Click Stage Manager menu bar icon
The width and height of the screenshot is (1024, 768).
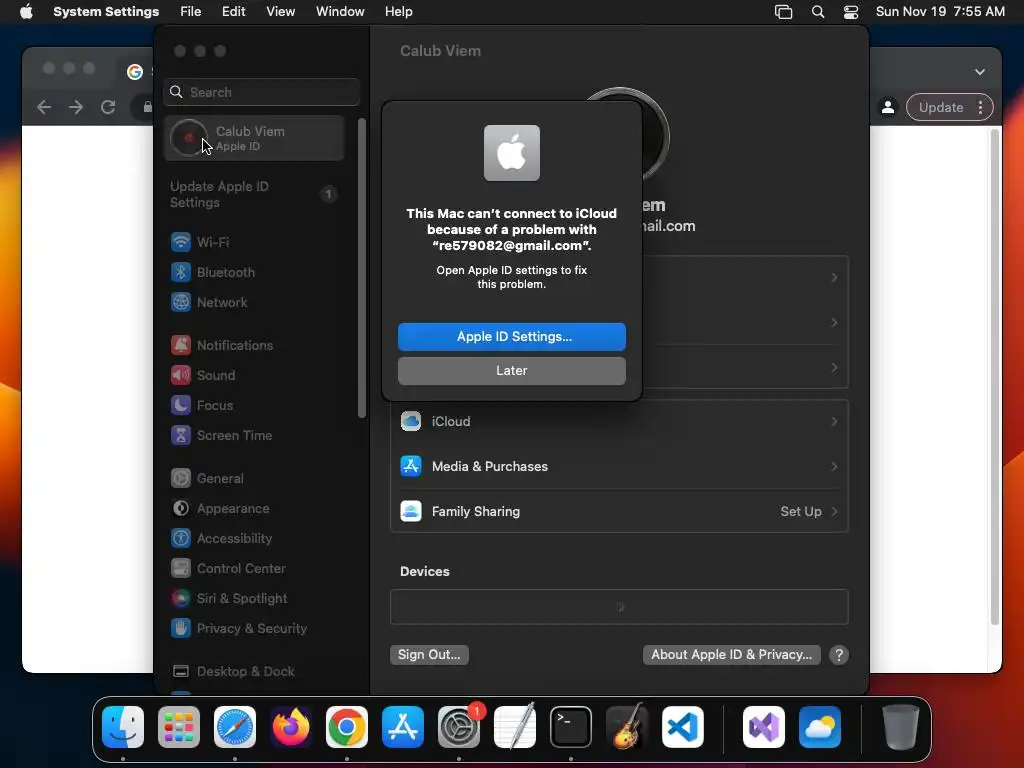(x=784, y=12)
